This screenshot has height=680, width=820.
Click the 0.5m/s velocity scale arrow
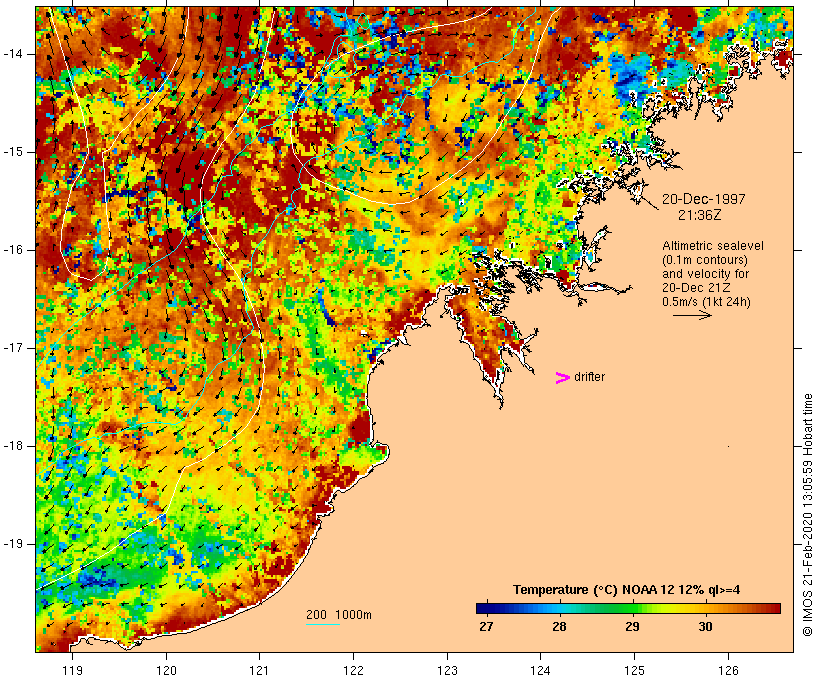[692, 315]
